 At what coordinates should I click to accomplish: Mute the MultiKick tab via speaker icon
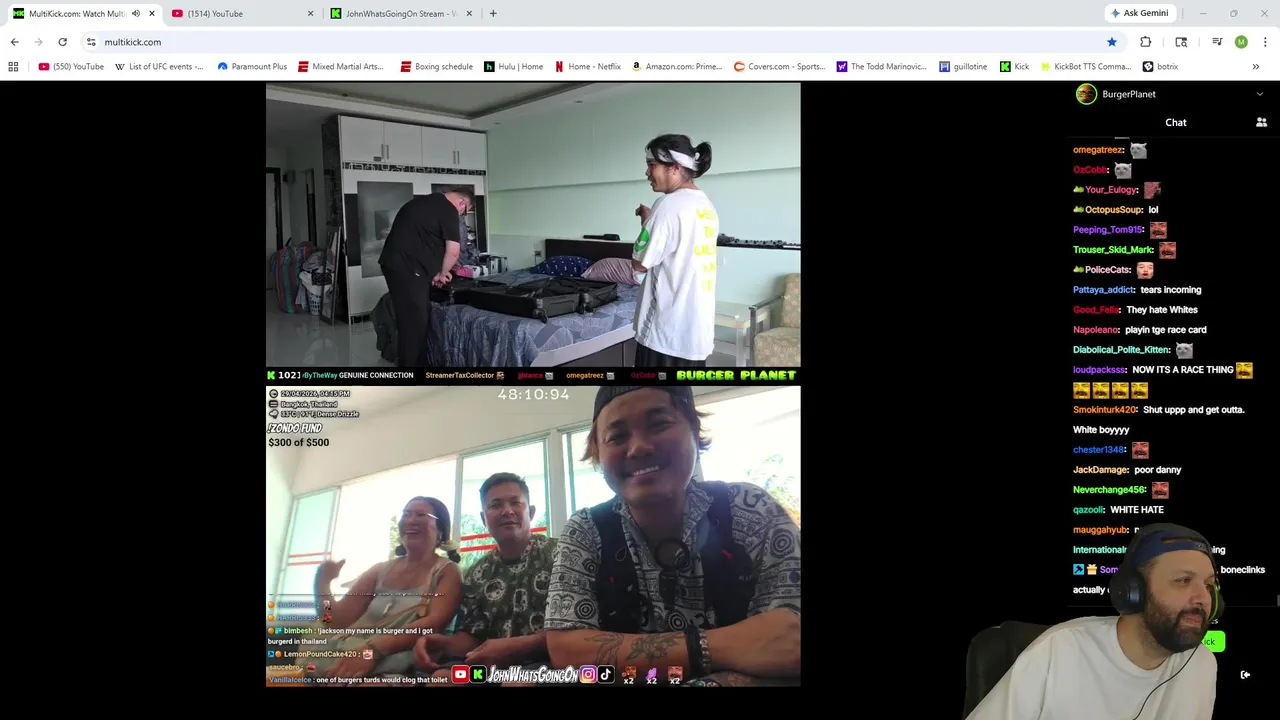coord(136,14)
